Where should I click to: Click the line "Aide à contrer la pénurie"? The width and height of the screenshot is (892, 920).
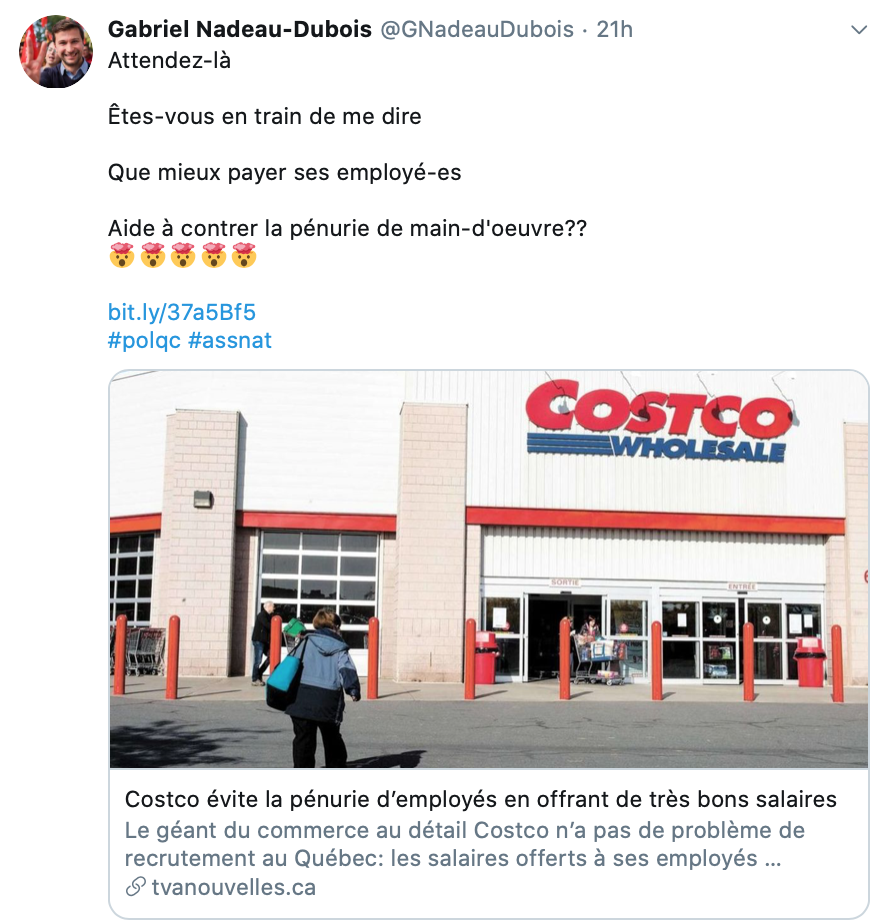347,228
